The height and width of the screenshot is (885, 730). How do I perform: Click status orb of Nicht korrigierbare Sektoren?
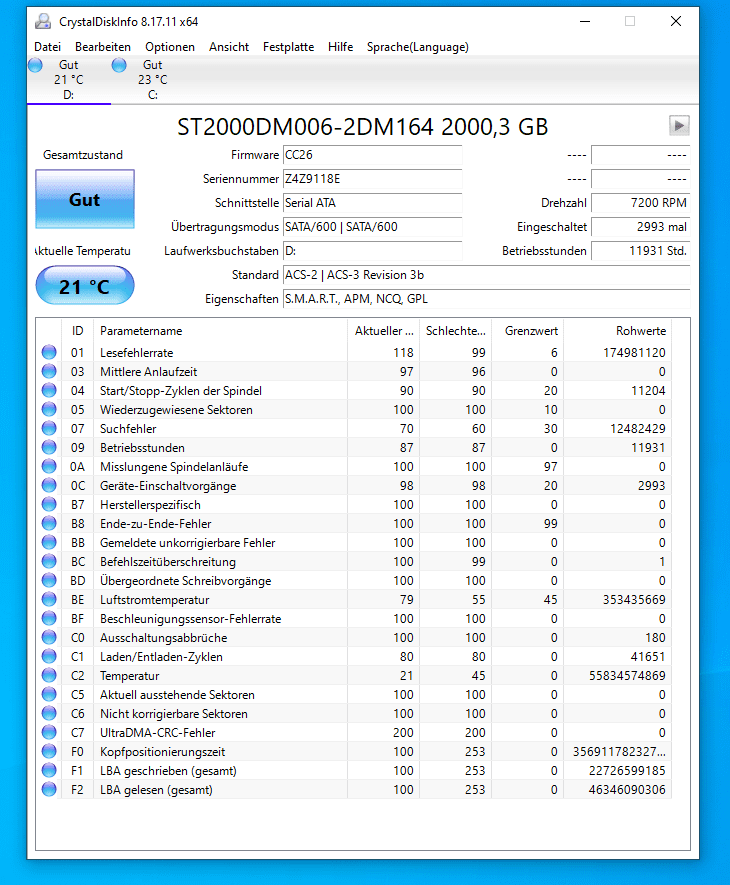(49, 713)
